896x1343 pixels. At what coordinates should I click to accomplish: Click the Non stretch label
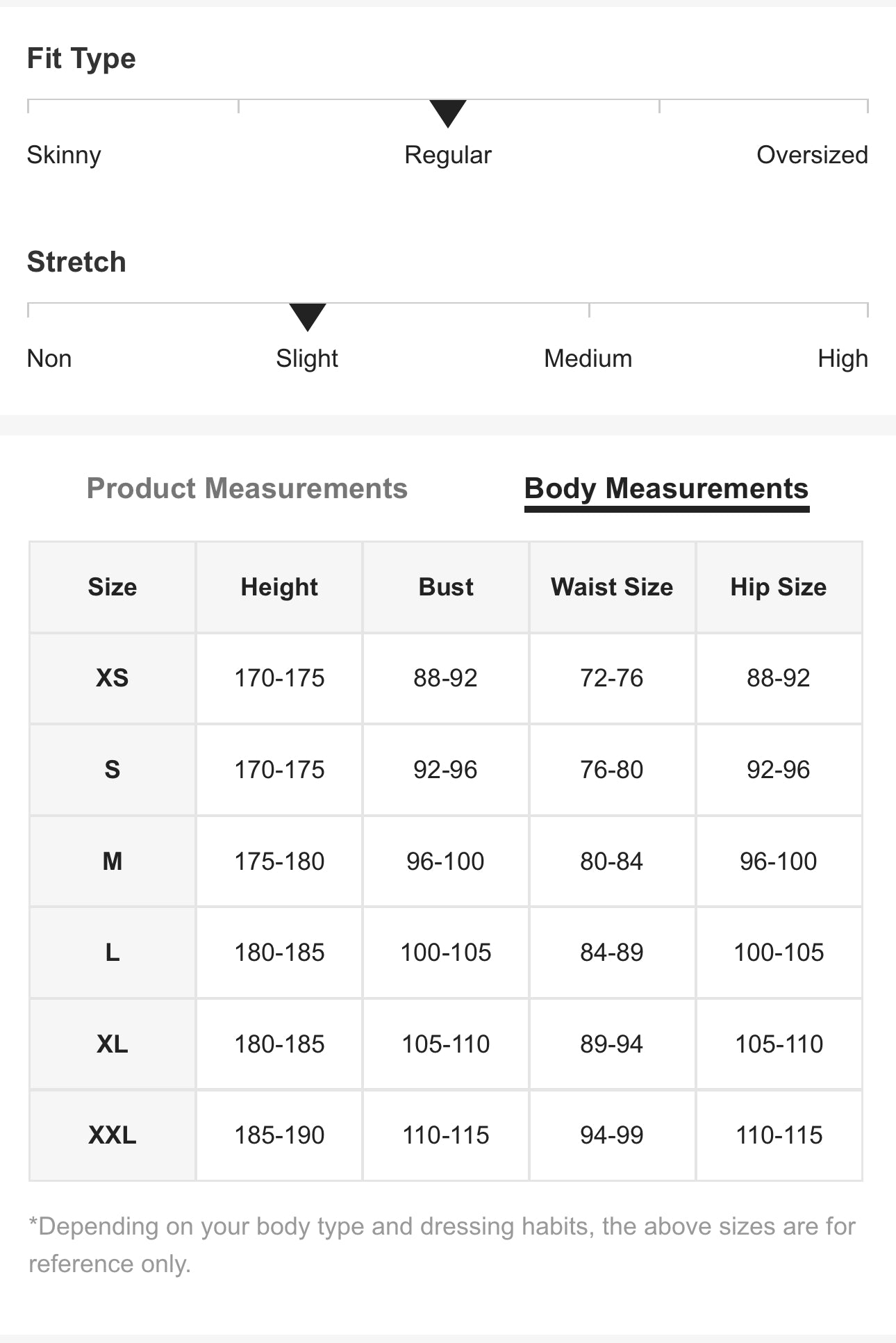49,359
